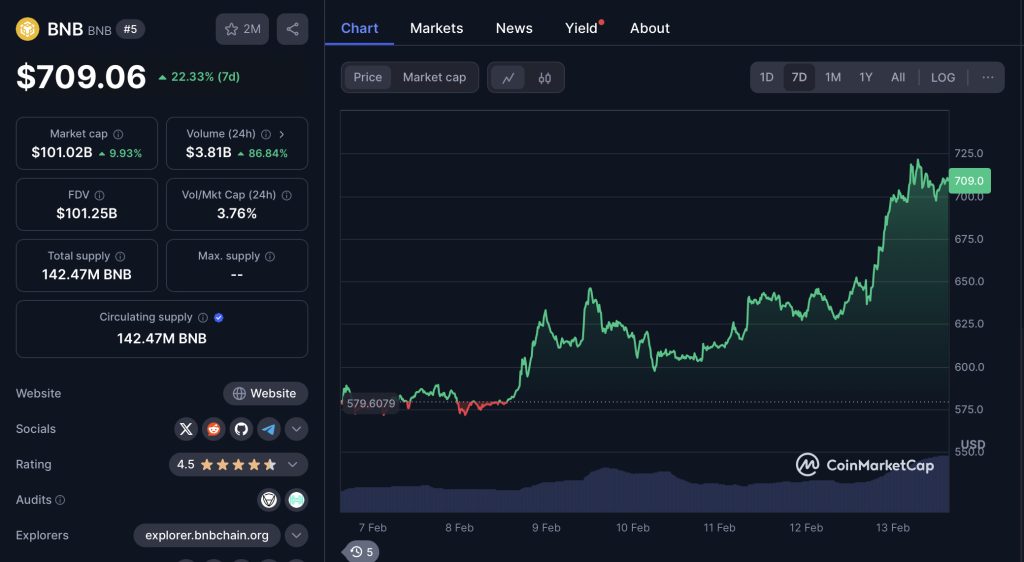1024x562 pixels.
Task: Click the 3.76% Vol/Mkt Cap value
Action: pos(236,213)
